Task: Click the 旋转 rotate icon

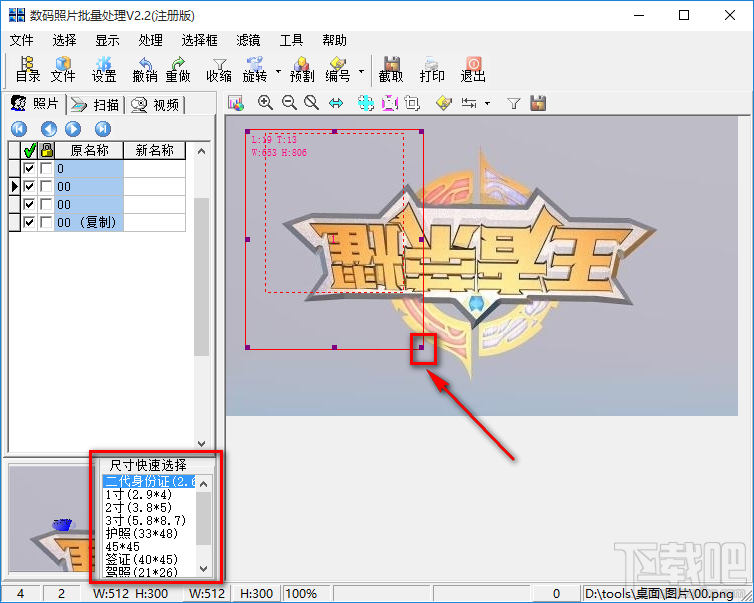Action: click(255, 69)
